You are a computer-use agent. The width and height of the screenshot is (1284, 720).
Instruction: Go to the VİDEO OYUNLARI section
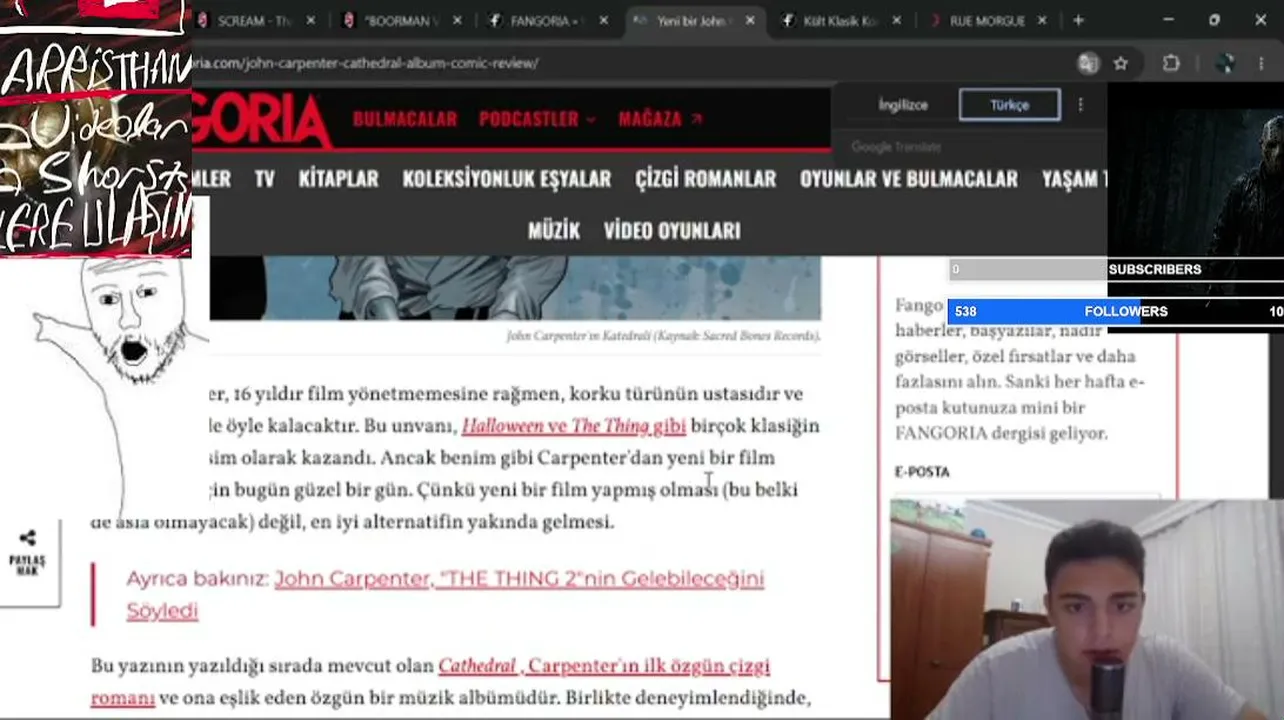click(672, 231)
